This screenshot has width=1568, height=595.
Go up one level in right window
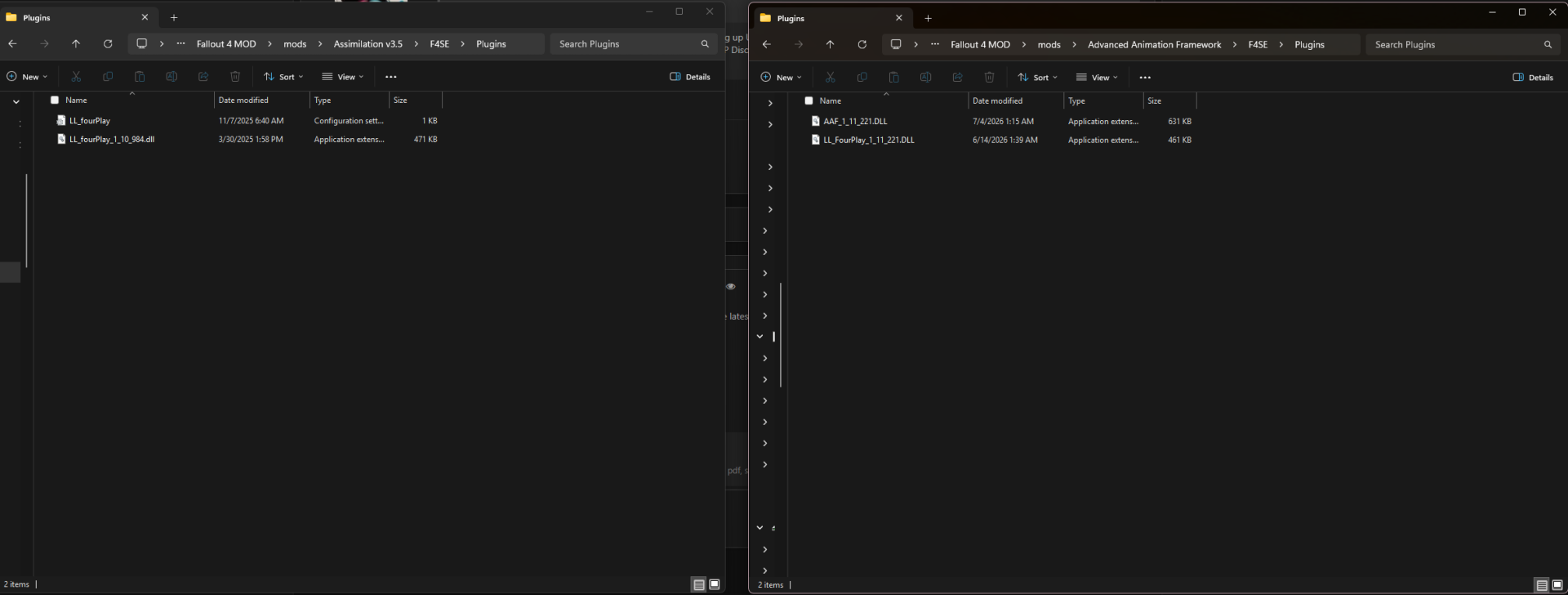(x=830, y=45)
